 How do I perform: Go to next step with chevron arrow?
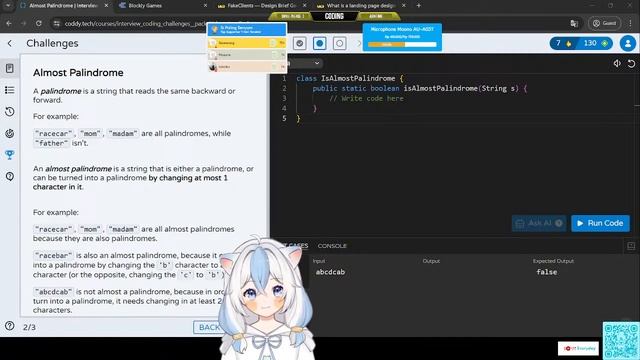tap(359, 43)
